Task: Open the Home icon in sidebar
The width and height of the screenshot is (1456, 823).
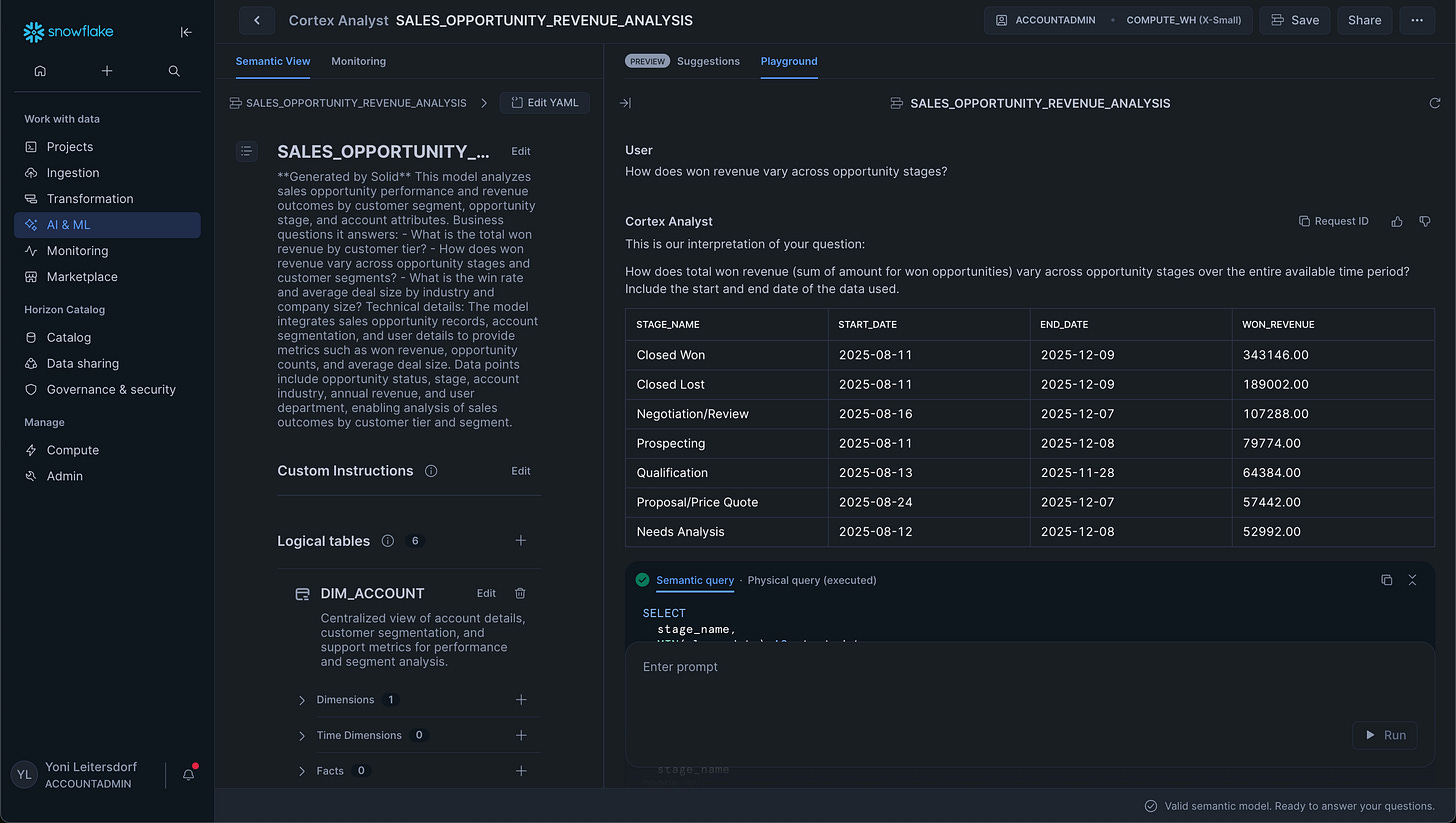Action: click(40, 71)
